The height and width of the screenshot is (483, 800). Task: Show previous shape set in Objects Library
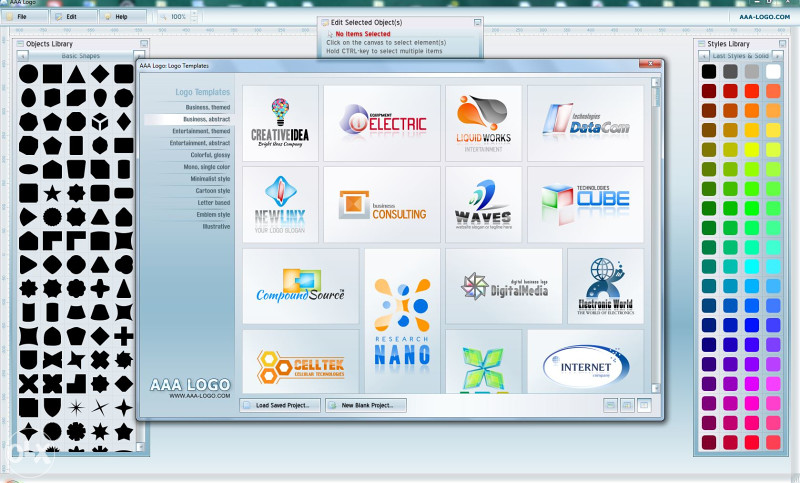coord(22,56)
